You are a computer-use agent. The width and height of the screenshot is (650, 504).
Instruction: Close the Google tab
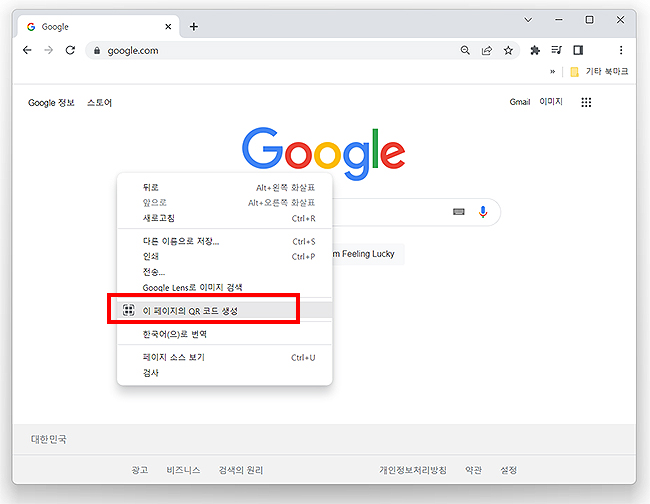coord(168,27)
